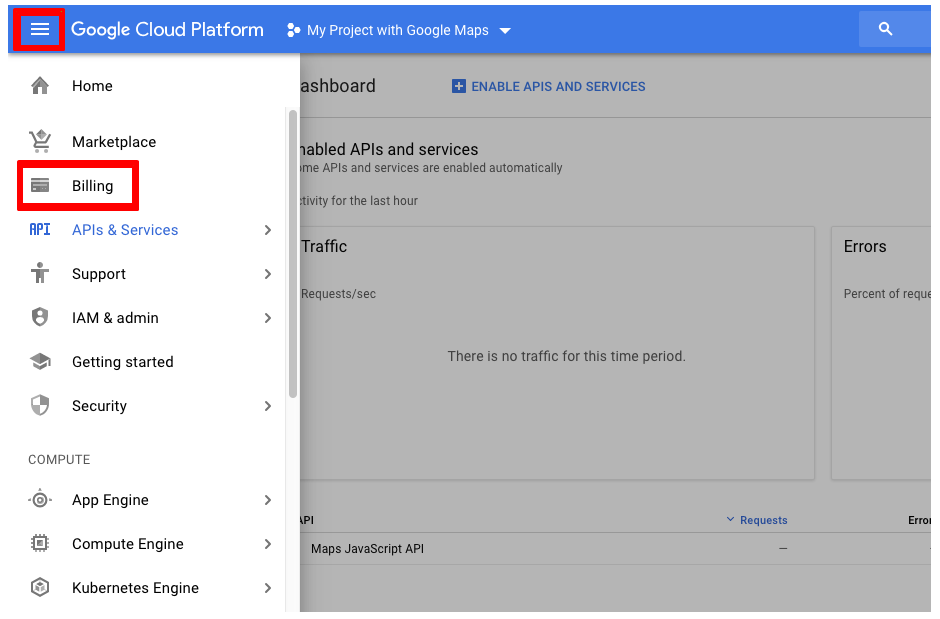Open the Maps JavaScript API link
The image size is (940, 619).
coord(367,548)
